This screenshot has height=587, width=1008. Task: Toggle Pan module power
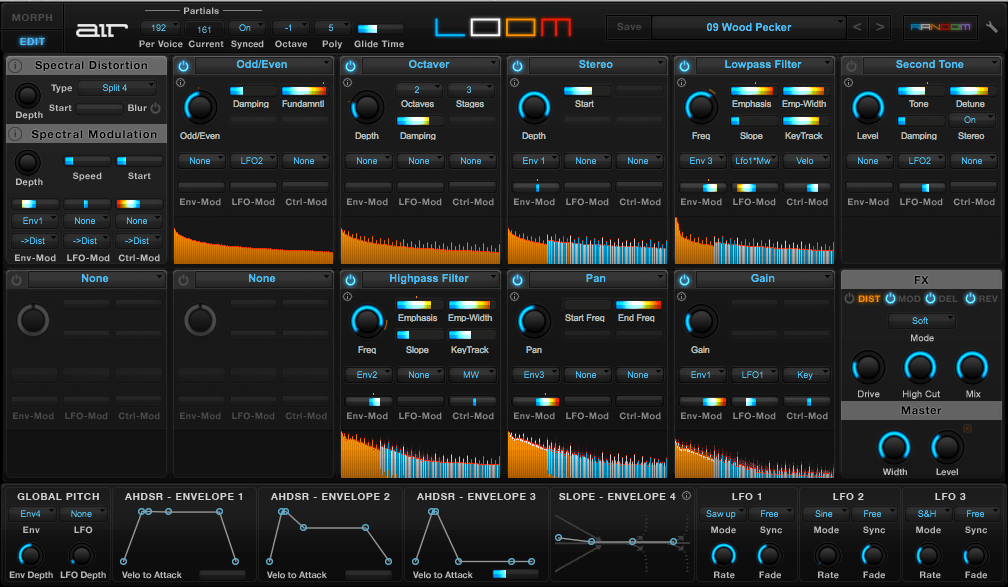[518, 280]
